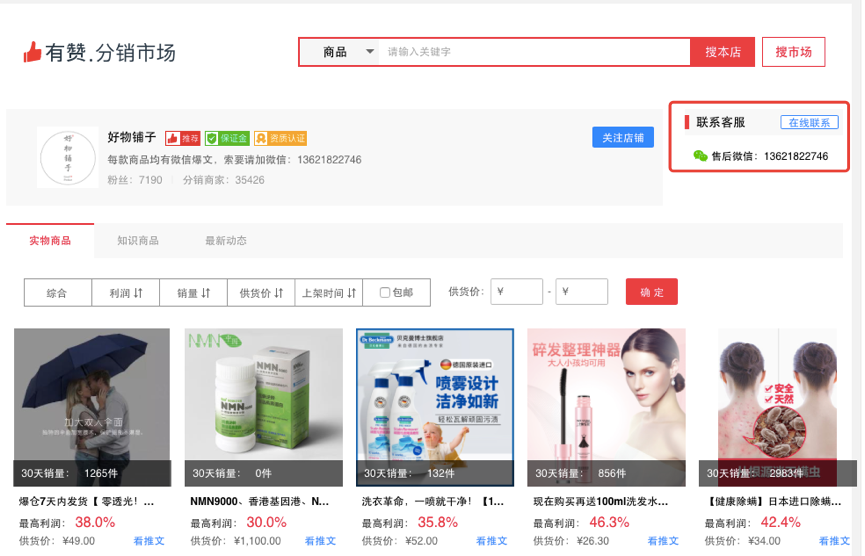Screen dimensions: 865x556
Task: Sort products by 利润
Action: [126, 292]
